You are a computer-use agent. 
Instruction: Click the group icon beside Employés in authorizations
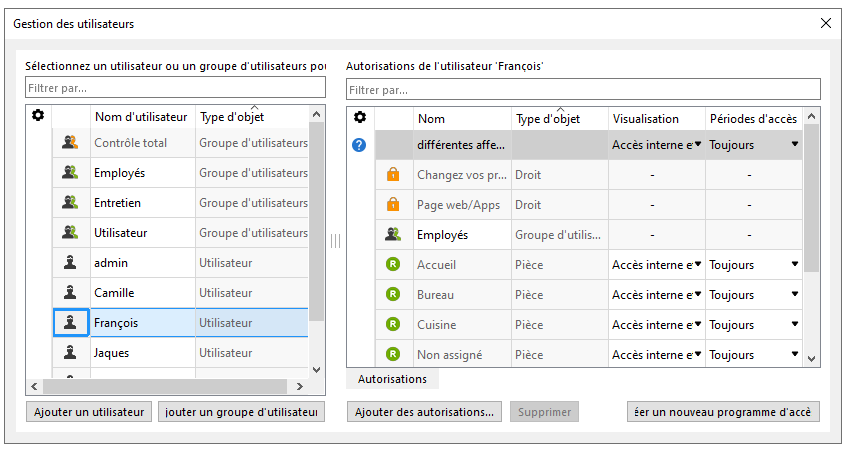click(x=393, y=235)
